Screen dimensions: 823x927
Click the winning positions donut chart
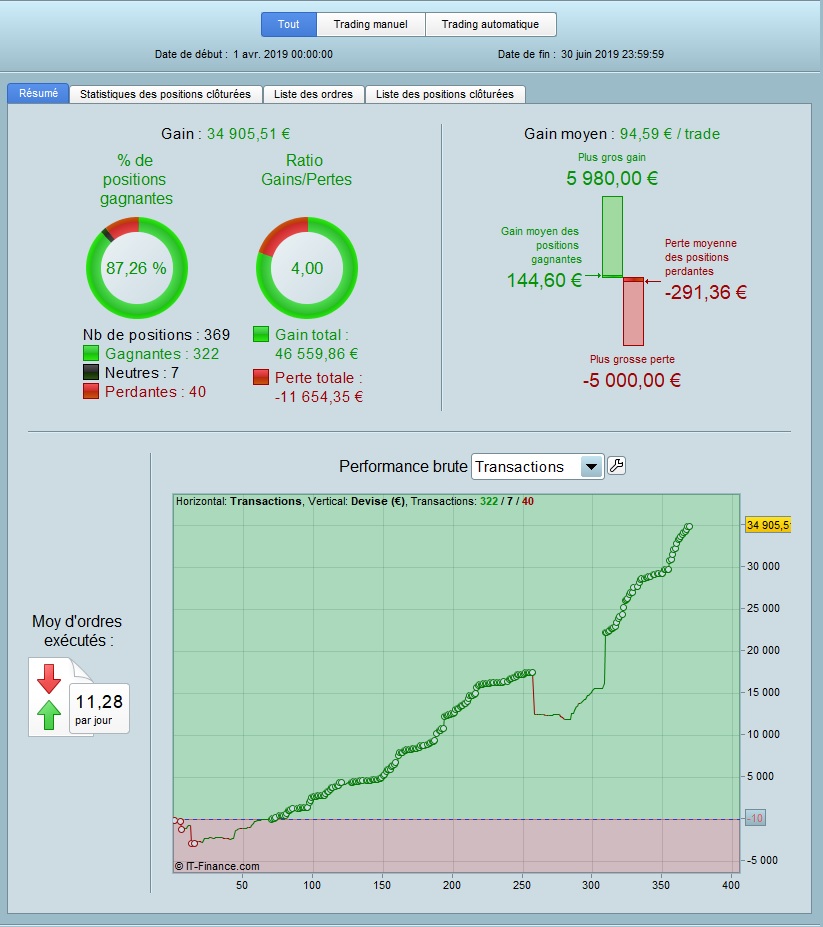137,268
